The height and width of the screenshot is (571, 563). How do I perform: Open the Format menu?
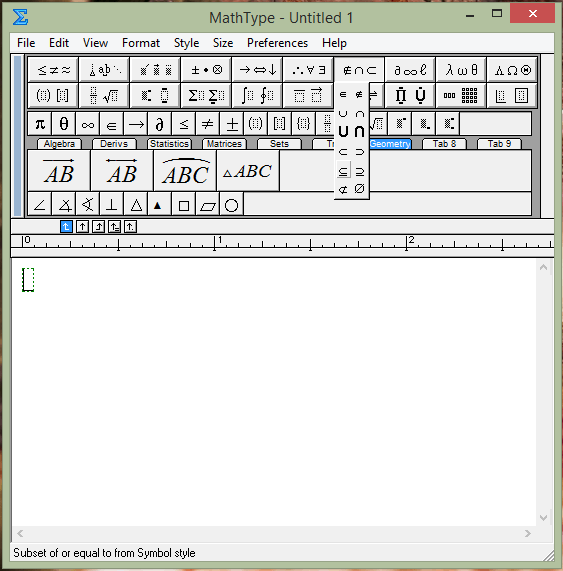tap(141, 43)
